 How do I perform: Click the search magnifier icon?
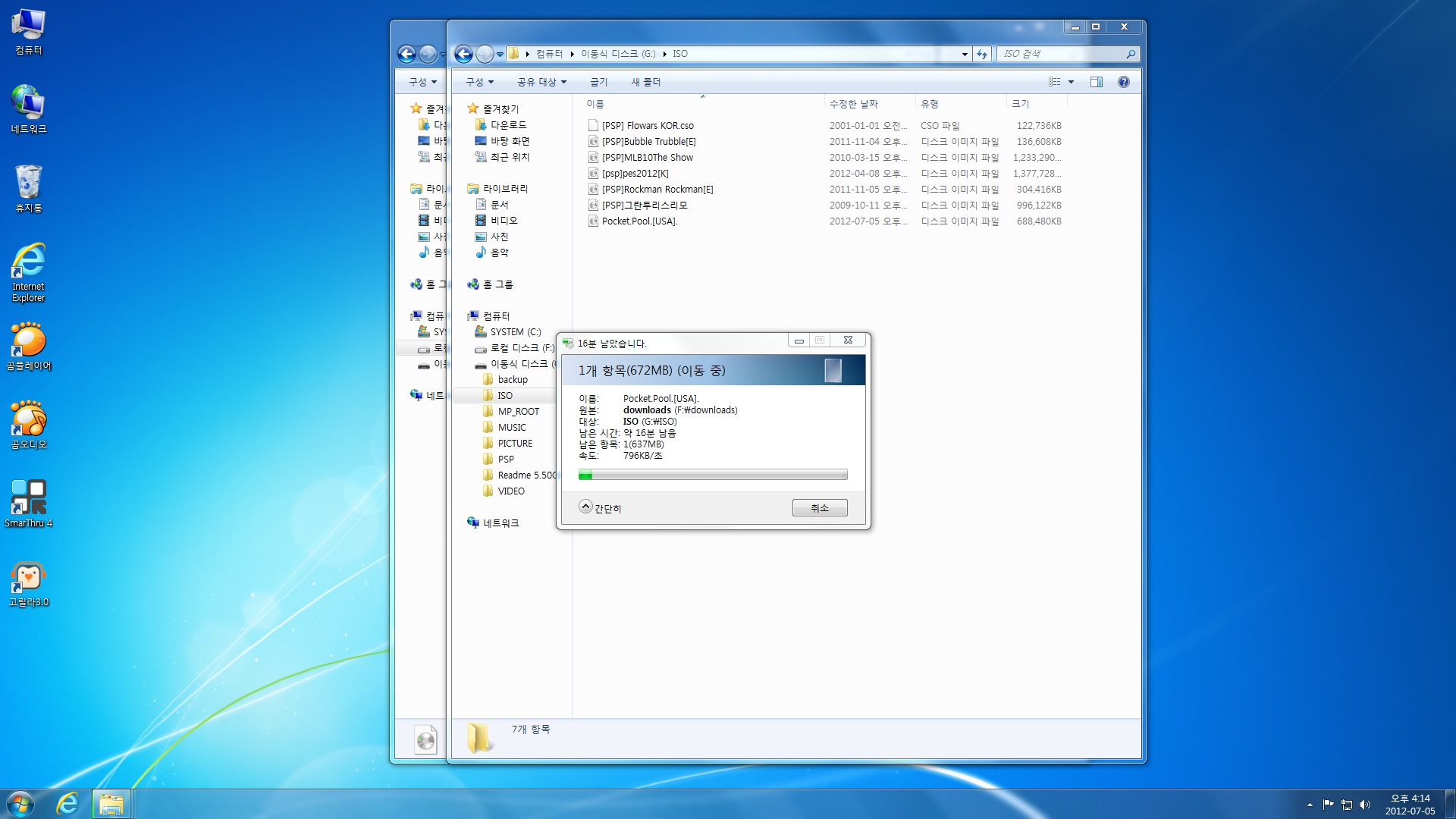tap(1130, 54)
